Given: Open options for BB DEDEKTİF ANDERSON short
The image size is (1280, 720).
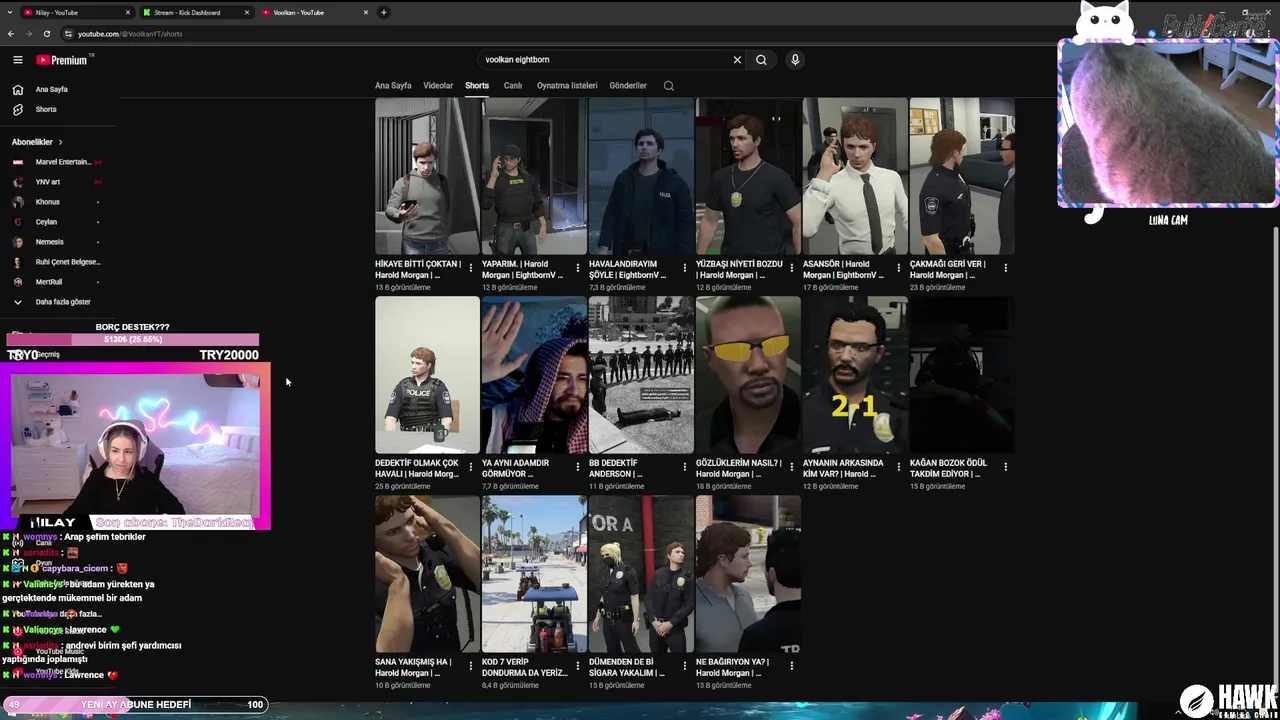Looking at the screenshot, I should (684, 467).
